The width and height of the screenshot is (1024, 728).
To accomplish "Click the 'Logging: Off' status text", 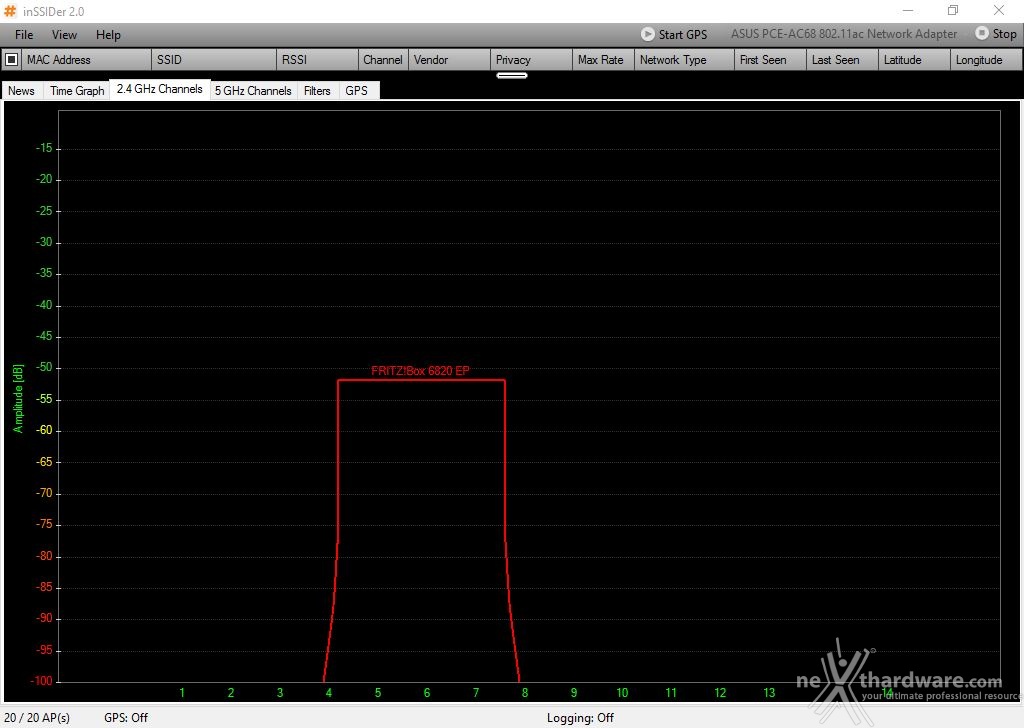I will (x=581, y=718).
